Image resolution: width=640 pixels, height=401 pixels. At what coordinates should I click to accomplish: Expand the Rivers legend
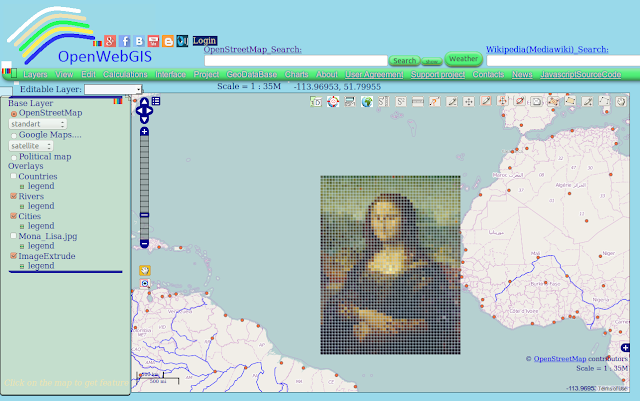[x=22, y=207]
